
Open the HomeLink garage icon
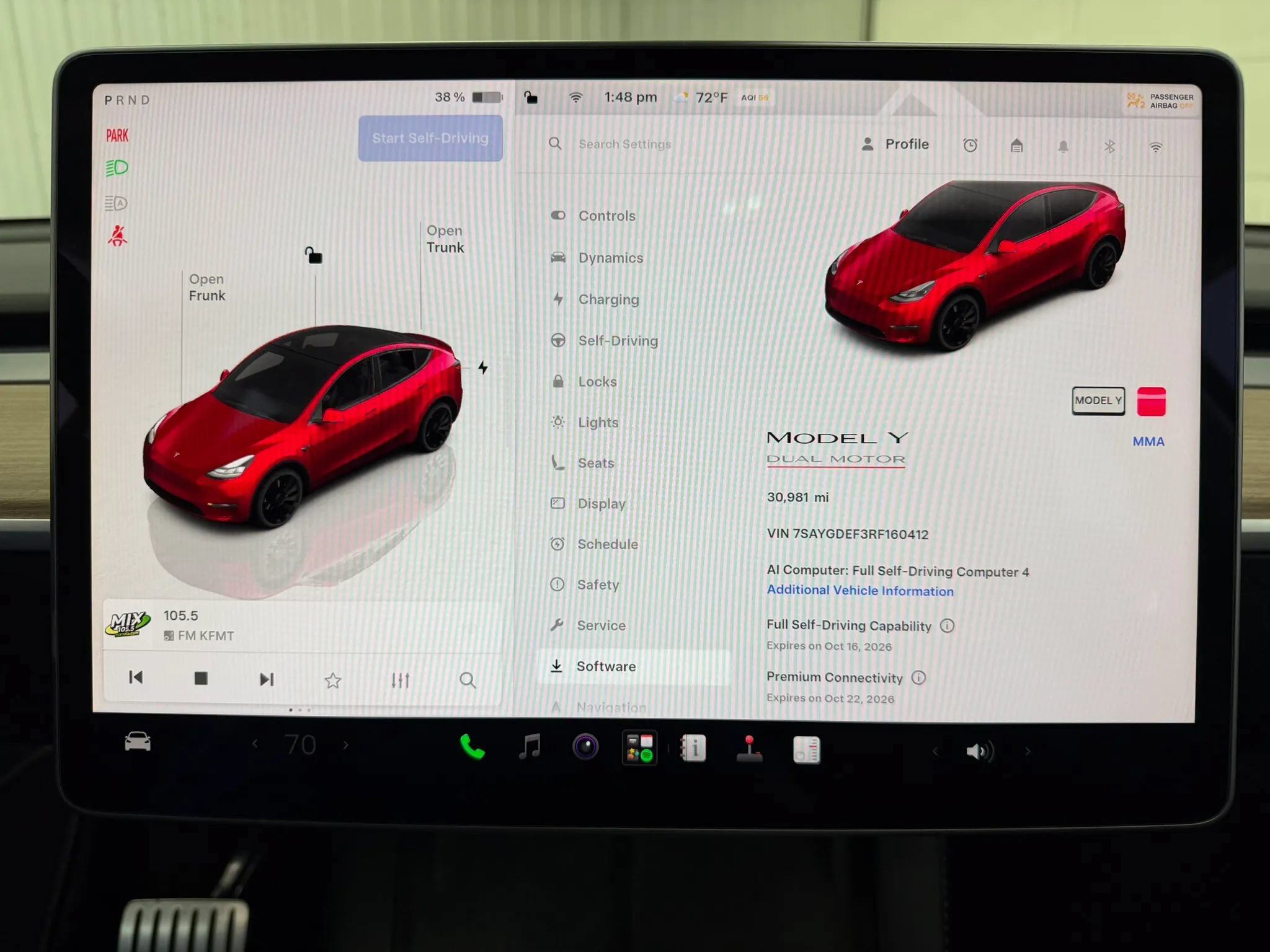(1016, 146)
